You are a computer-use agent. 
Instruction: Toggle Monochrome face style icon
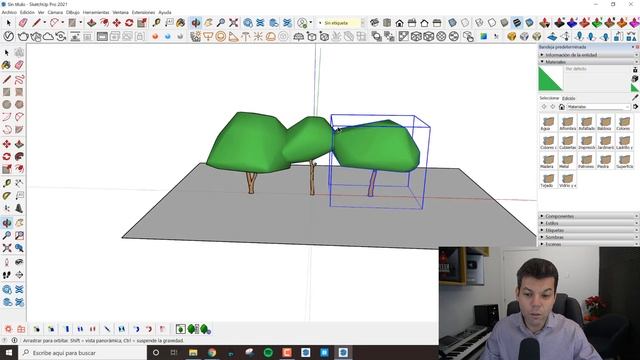tap(529, 23)
